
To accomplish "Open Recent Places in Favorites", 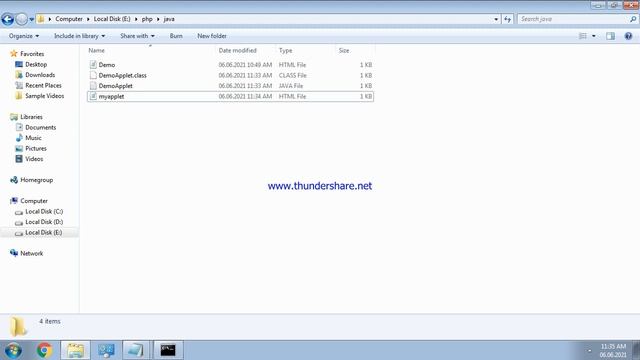I will pos(43,85).
